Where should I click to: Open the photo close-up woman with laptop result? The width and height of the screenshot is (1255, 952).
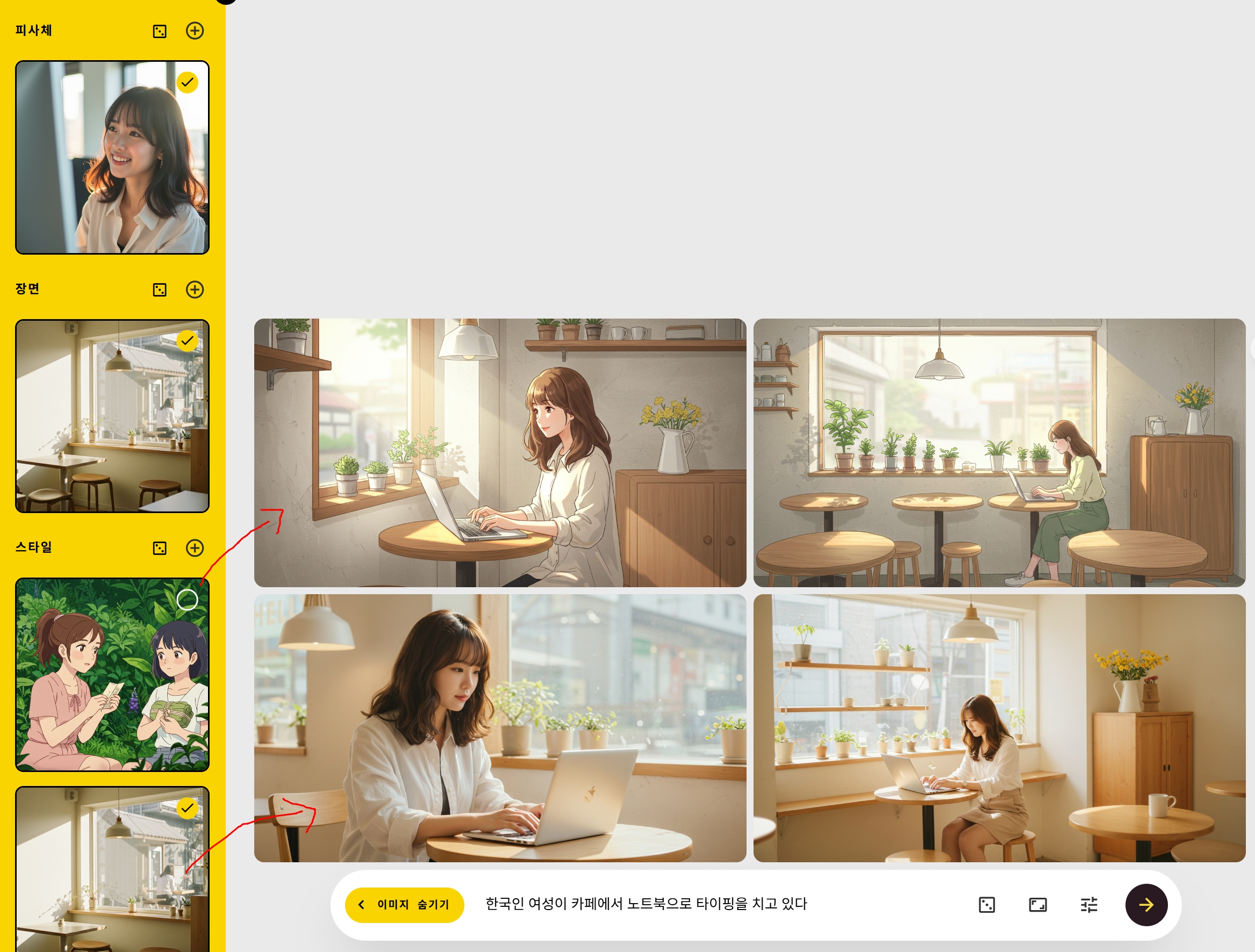click(x=500, y=728)
